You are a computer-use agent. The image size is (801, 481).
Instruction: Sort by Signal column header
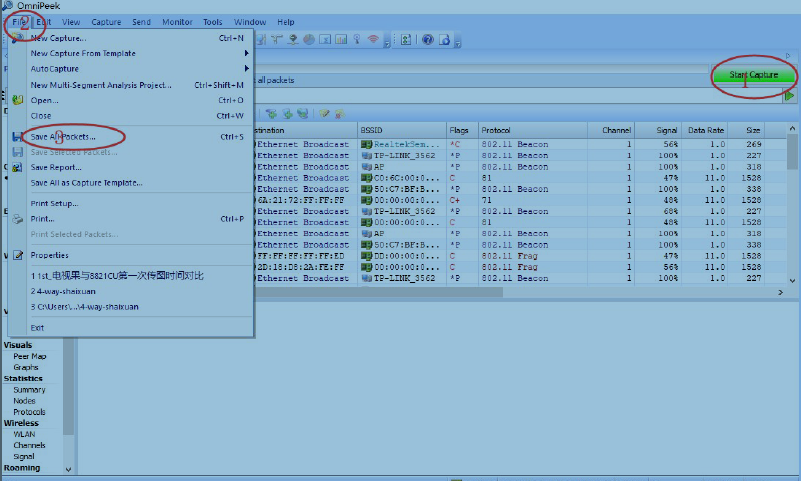click(657, 130)
